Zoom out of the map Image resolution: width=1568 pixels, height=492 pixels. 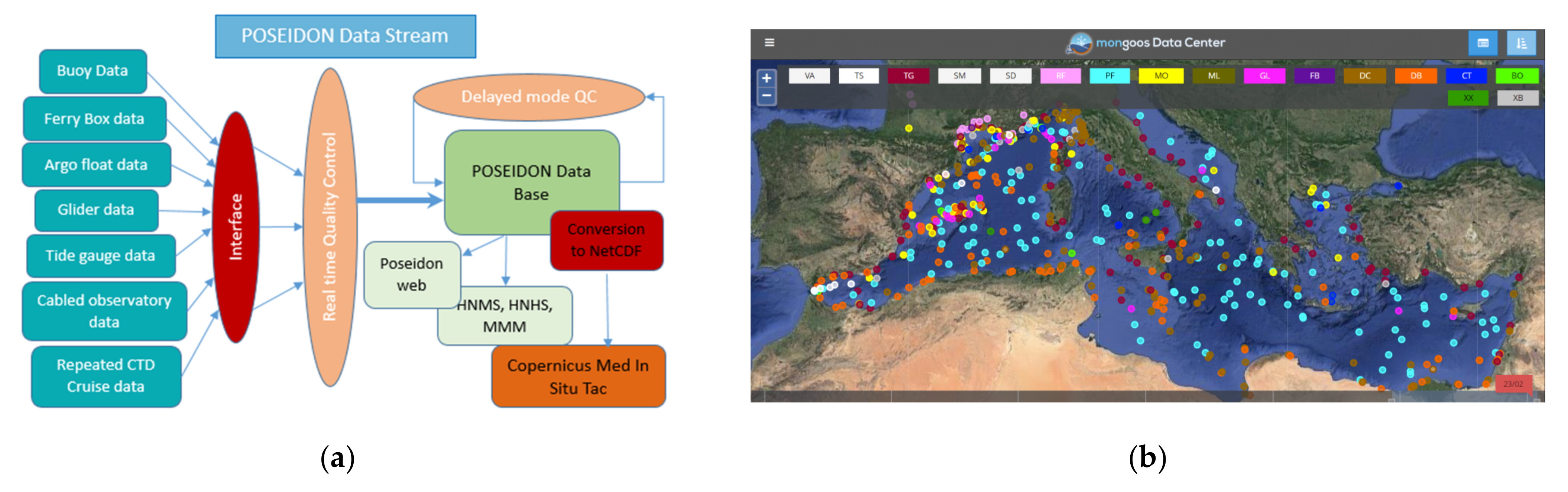pos(766,96)
